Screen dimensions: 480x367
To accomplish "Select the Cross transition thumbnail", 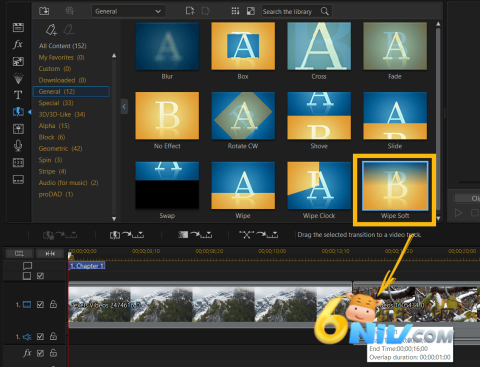I will click(x=319, y=46).
